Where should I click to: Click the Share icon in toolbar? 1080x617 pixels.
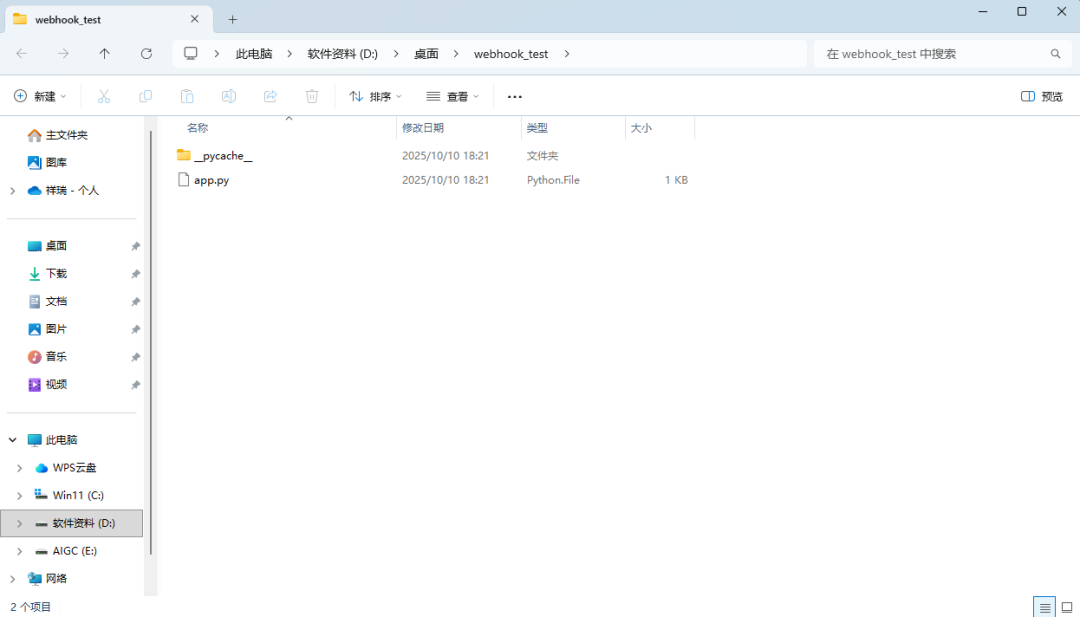[270, 96]
